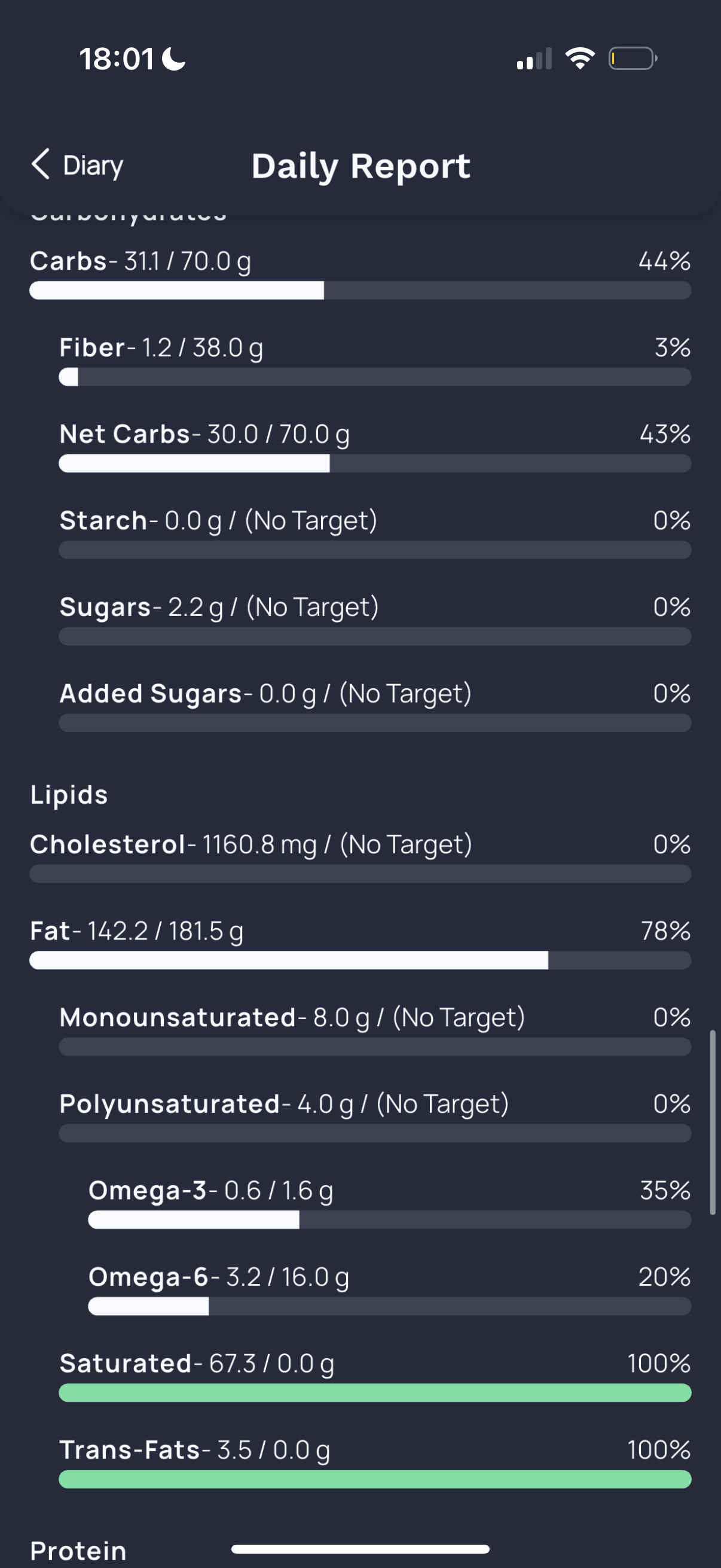The width and height of the screenshot is (721, 1568).
Task: Tap the battery indicator icon
Action: pos(633,59)
